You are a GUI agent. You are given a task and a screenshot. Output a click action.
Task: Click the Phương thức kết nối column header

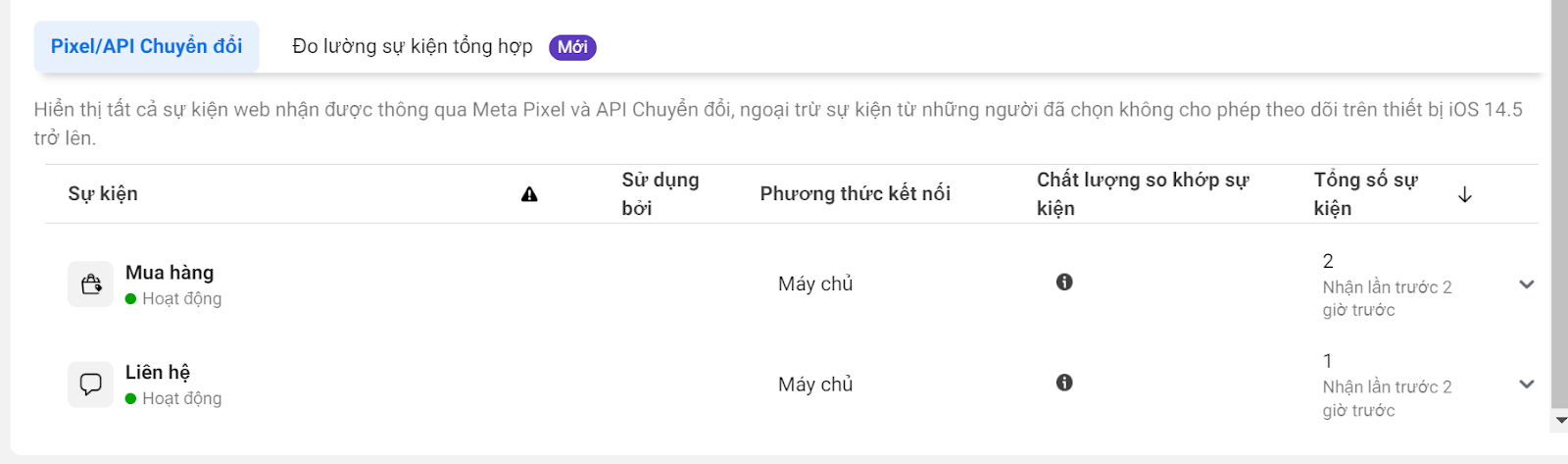pyautogui.click(x=856, y=194)
